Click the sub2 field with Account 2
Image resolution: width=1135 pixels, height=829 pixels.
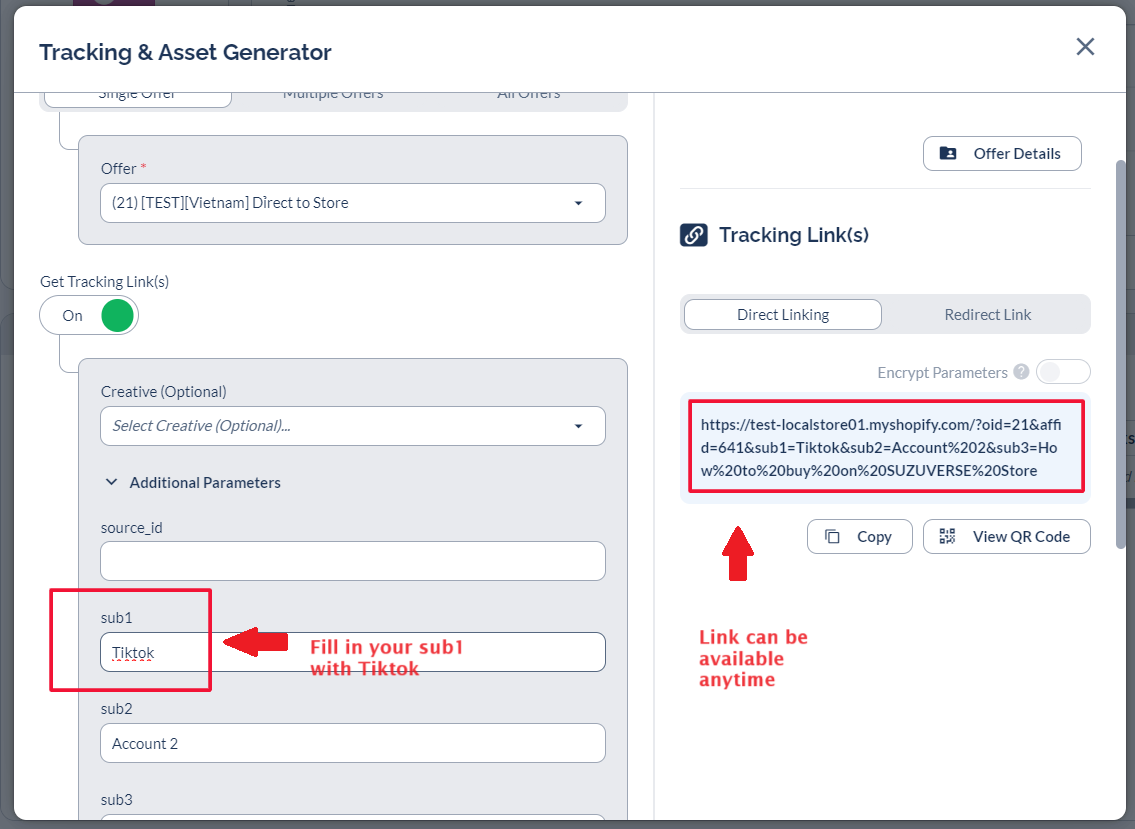[x=352, y=744]
